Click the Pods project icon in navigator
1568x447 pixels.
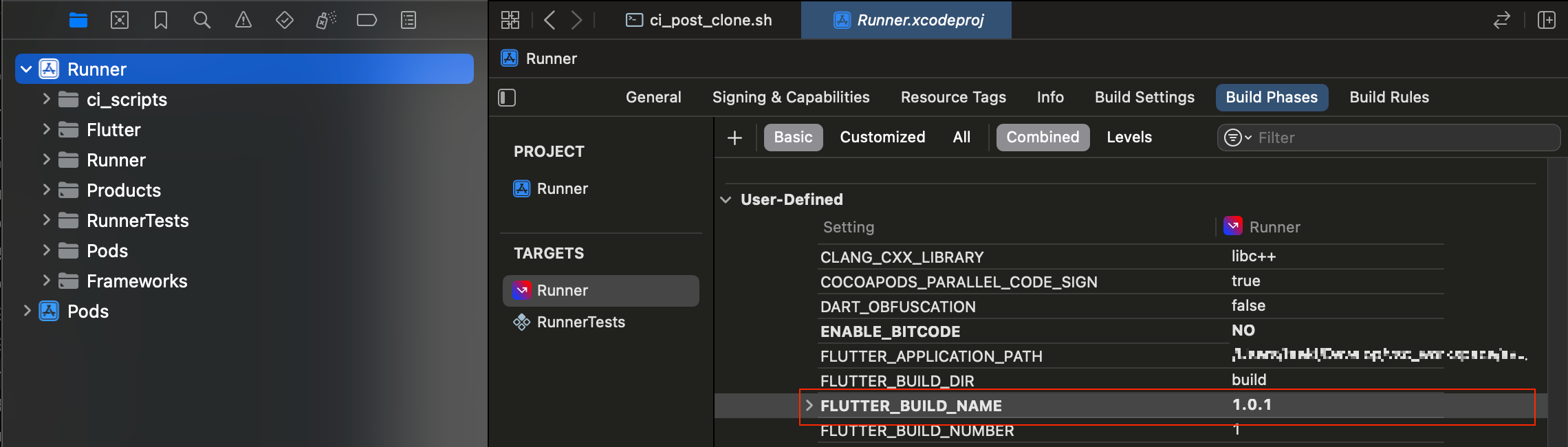[x=49, y=312]
